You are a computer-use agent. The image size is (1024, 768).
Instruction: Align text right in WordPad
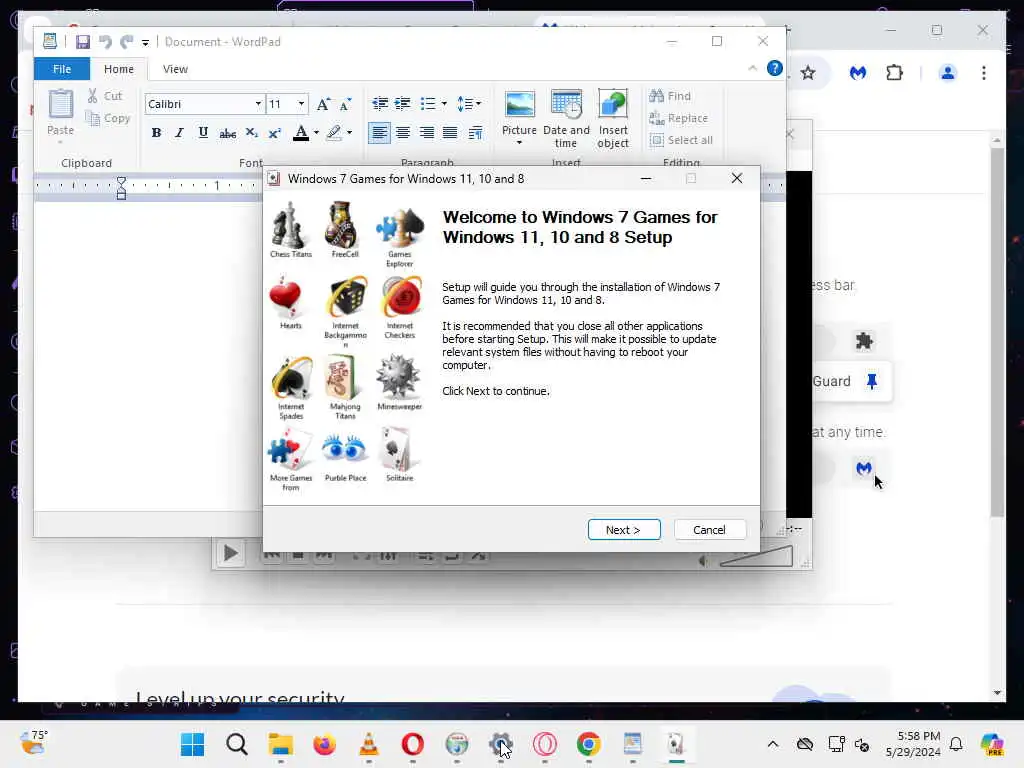pos(426,133)
